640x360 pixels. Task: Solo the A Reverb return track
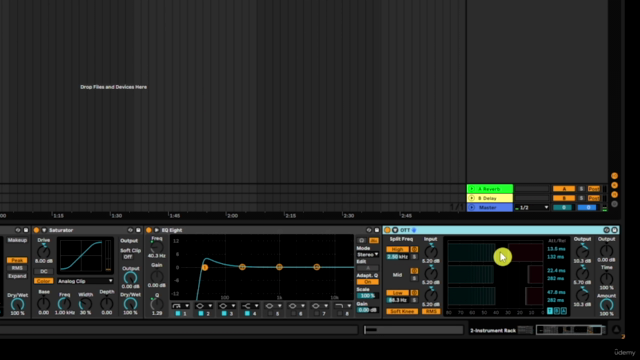pyautogui.click(x=581, y=189)
